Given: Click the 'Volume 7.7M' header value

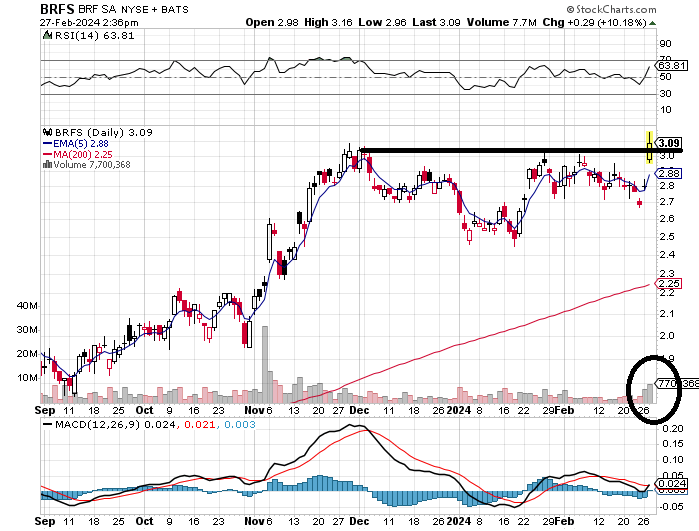Looking at the screenshot, I should tap(502, 22).
